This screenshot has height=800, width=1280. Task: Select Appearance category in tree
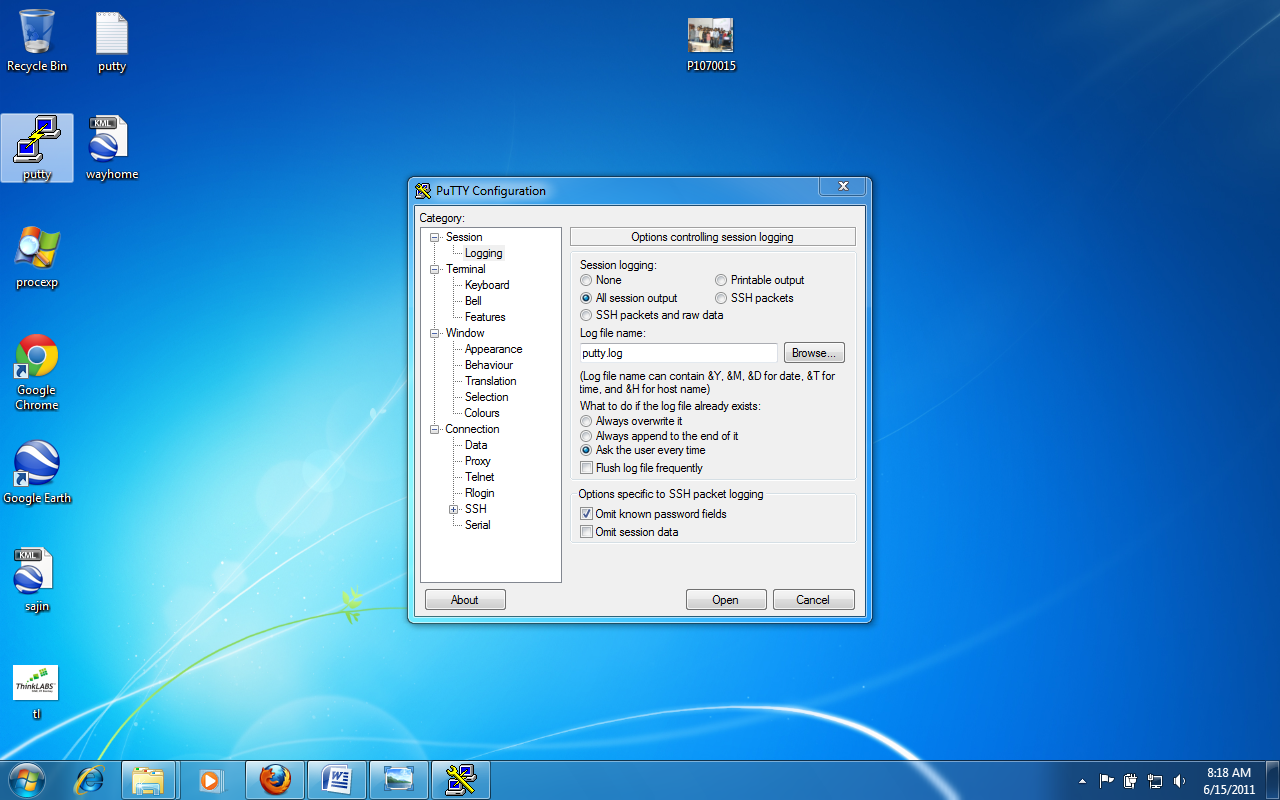click(493, 349)
